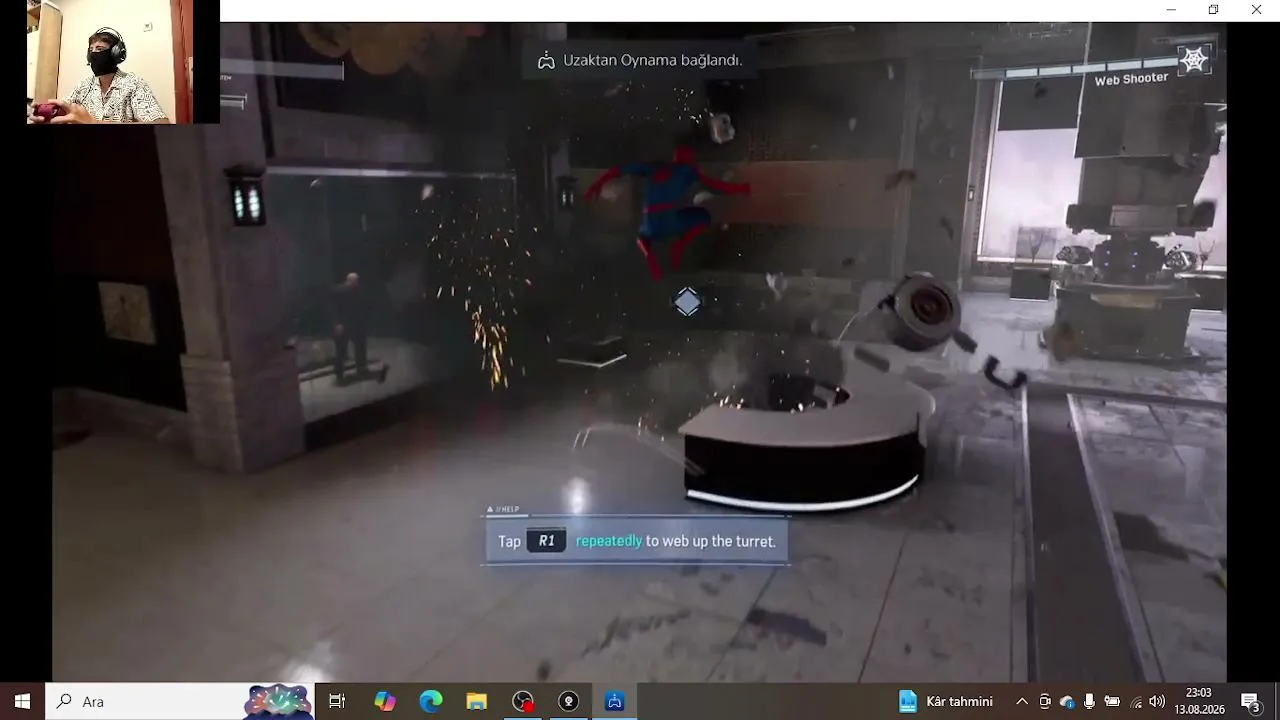
Task: Close the Remote Play window
Action: click(x=1256, y=10)
